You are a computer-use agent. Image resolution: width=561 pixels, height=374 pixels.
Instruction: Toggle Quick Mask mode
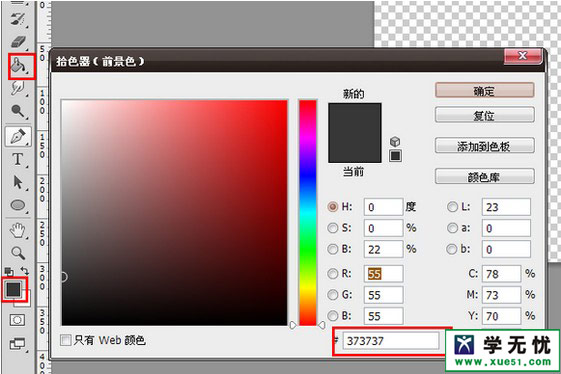tap(17, 320)
